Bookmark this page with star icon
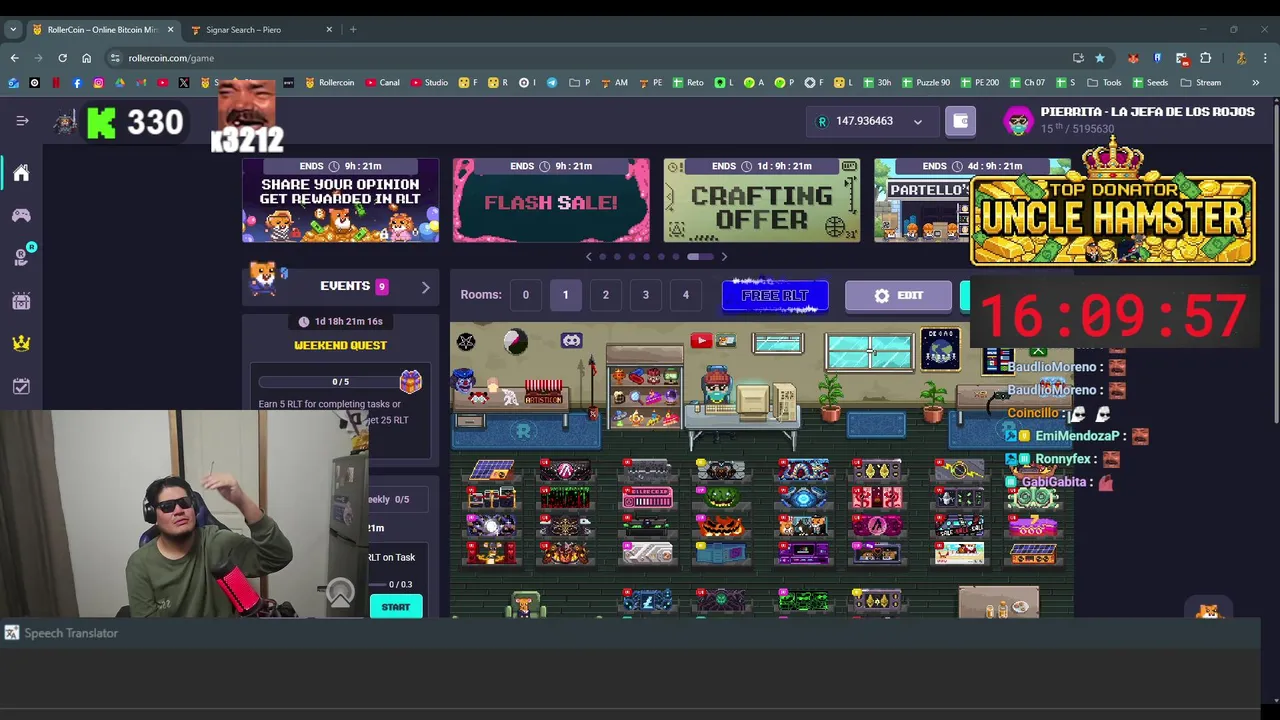Screen dimensions: 1280x720 [x=1099, y=58]
